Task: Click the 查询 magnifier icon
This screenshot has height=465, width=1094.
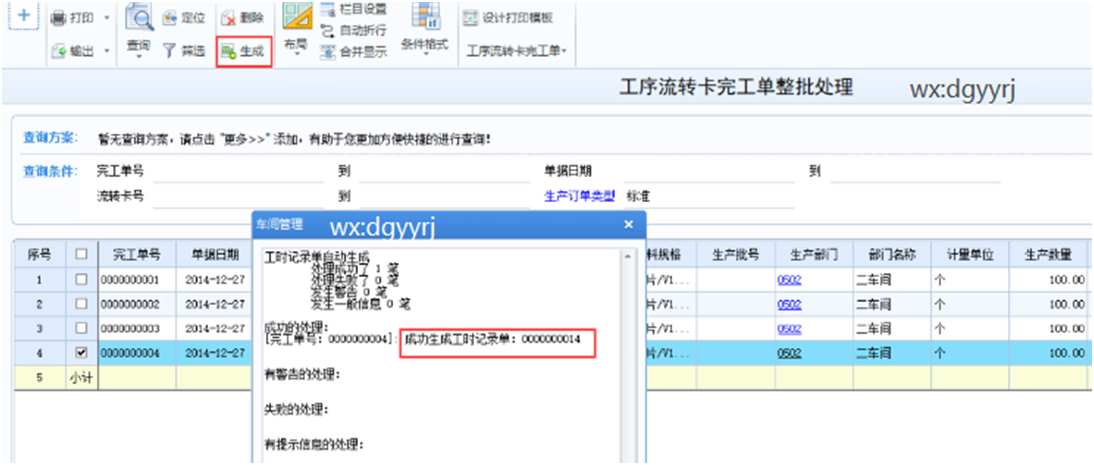Action: tap(140, 18)
